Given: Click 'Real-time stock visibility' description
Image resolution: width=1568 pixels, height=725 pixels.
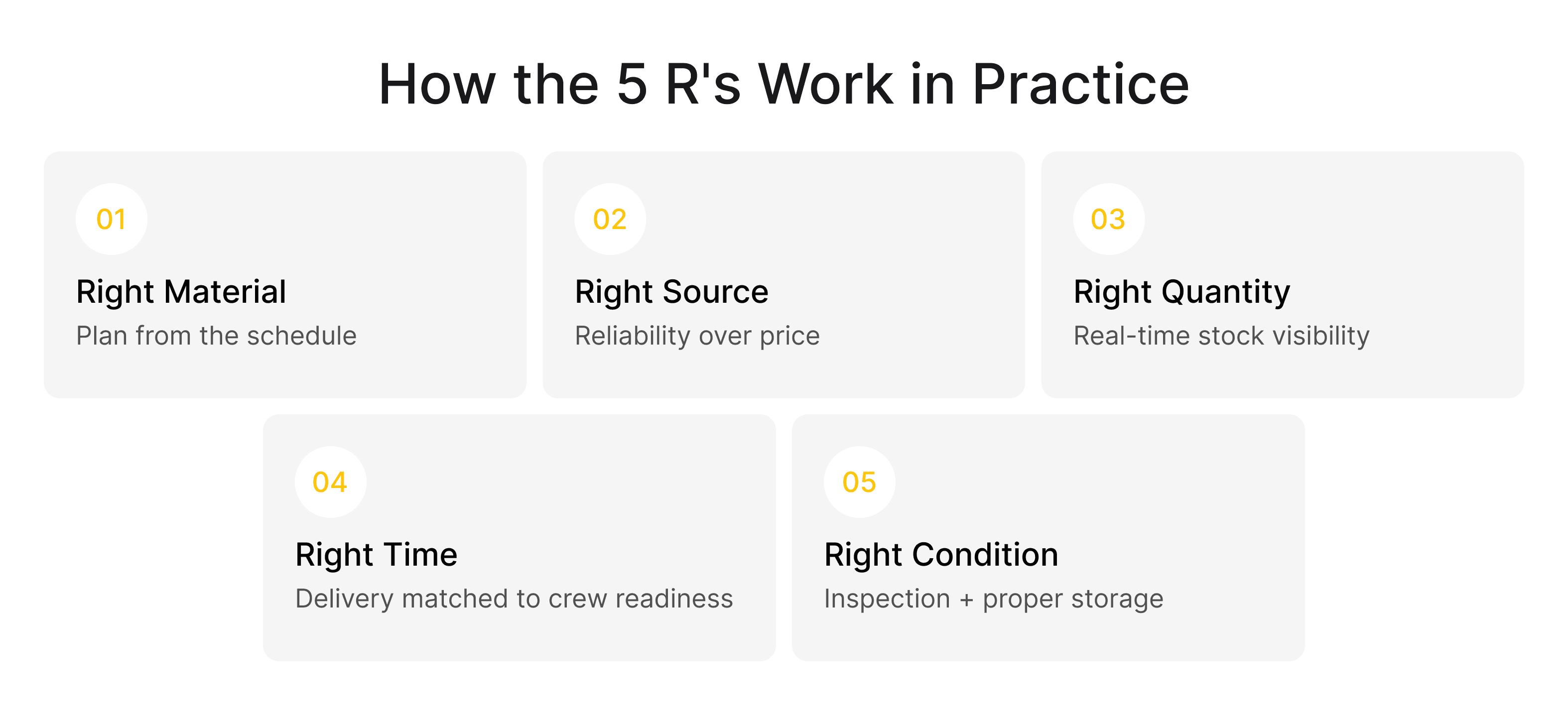Looking at the screenshot, I should (x=1221, y=336).
